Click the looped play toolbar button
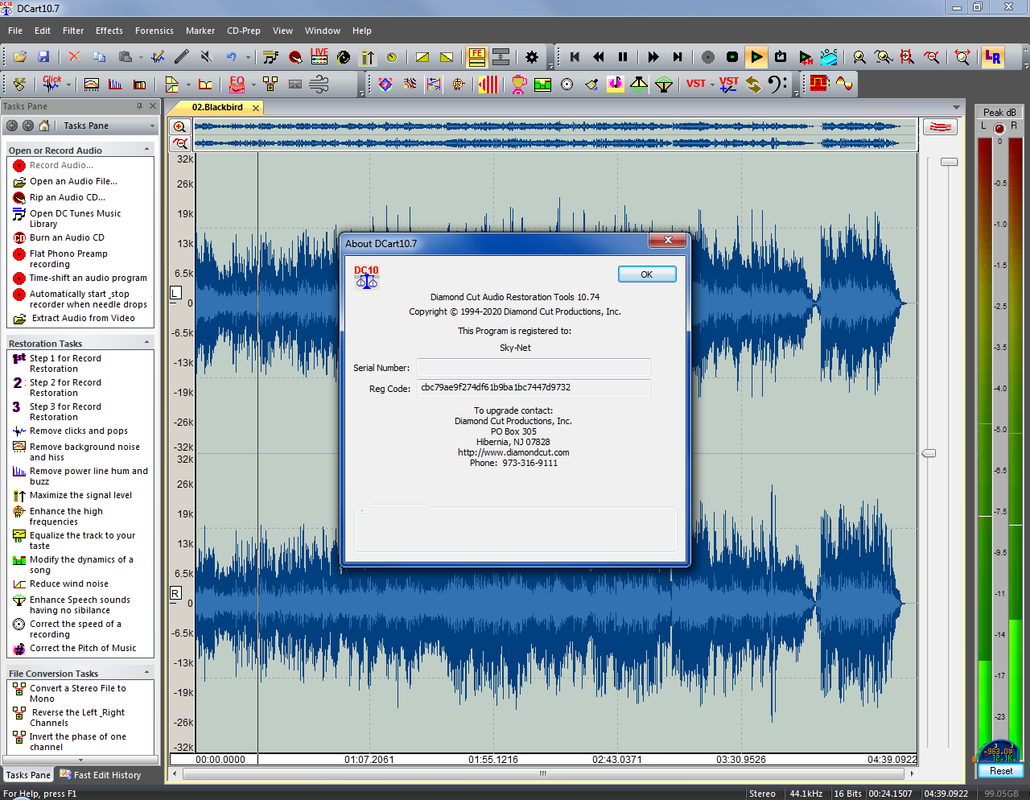Image resolution: width=1030 pixels, height=800 pixels. click(780, 57)
